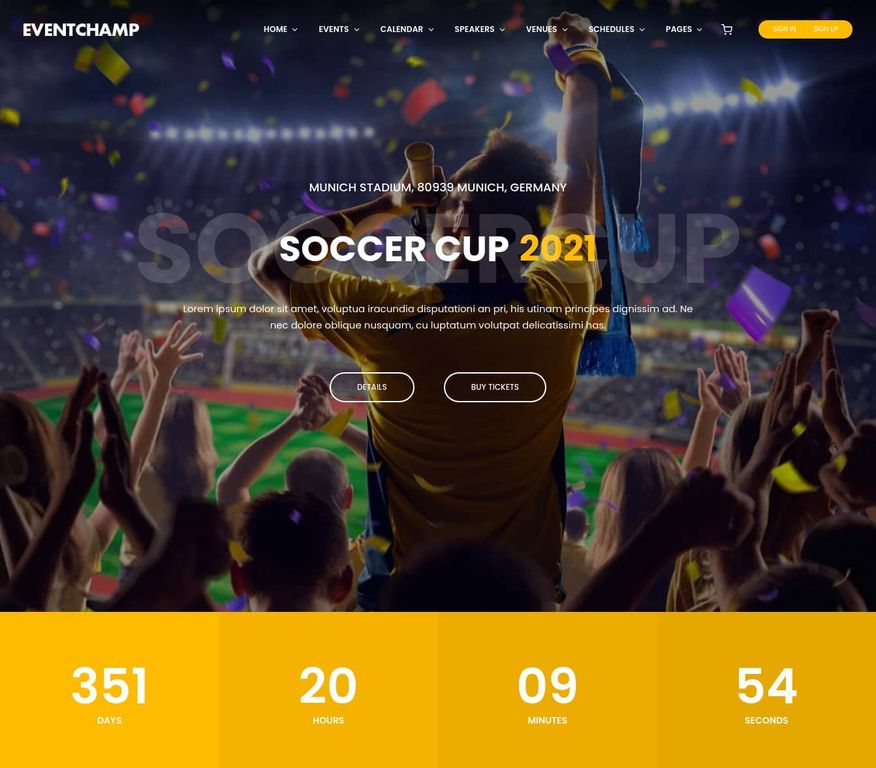The width and height of the screenshot is (876, 768).
Task: Expand the Calendar dropdown arrow
Action: (431, 30)
